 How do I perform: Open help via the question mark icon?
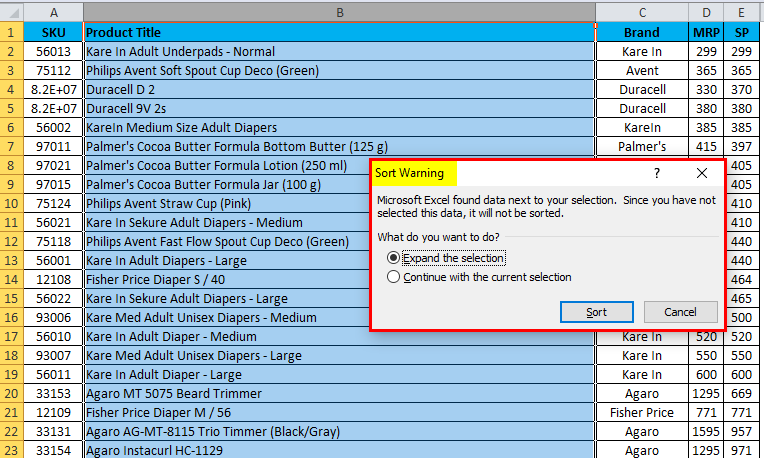coord(656,173)
